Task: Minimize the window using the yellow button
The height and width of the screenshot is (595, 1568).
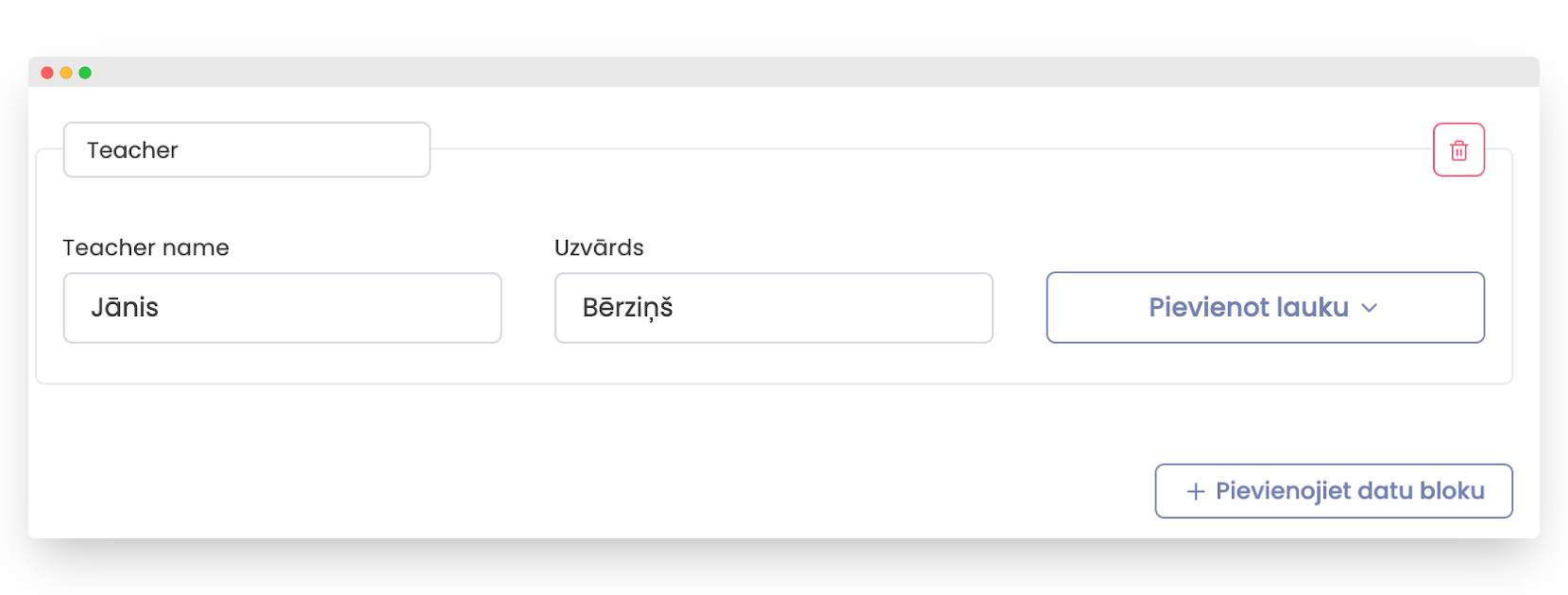Action: 66,73
